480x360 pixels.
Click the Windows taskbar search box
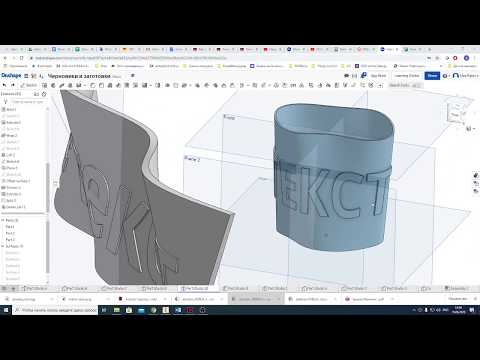[55, 310]
